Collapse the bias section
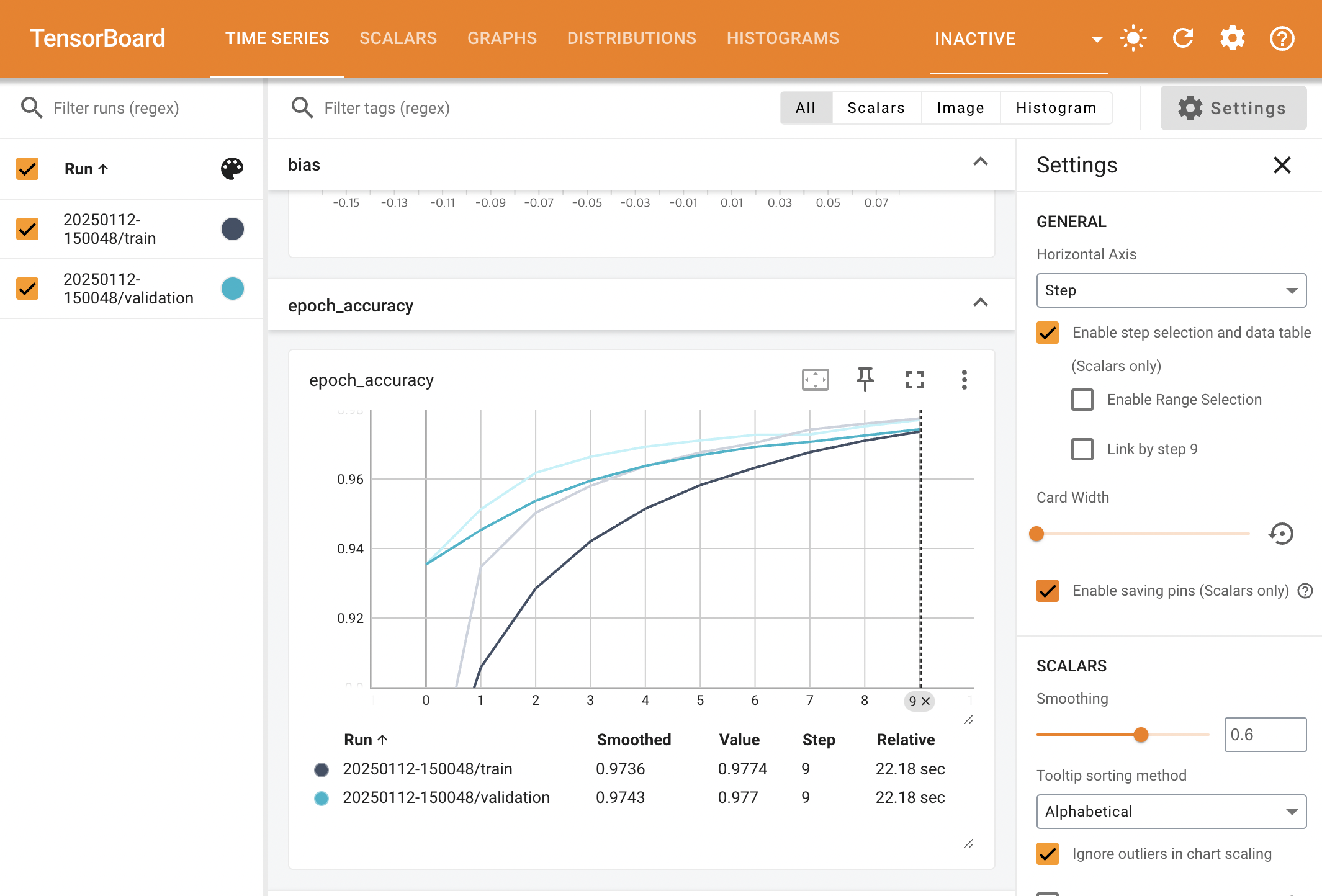The image size is (1322, 896). 981,163
